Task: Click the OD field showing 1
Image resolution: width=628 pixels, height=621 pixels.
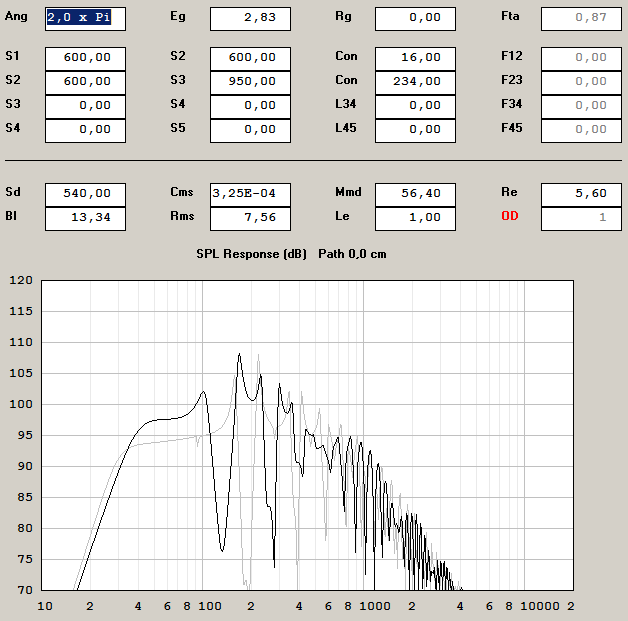Action: pos(581,219)
